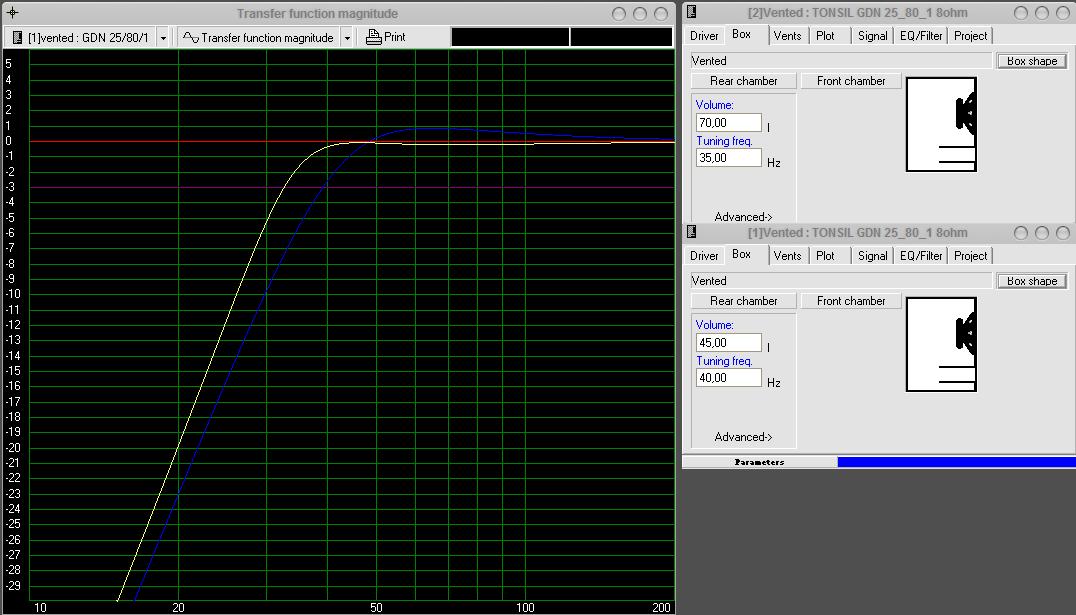Click the speaker icon in project [2] title bar

point(691,12)
